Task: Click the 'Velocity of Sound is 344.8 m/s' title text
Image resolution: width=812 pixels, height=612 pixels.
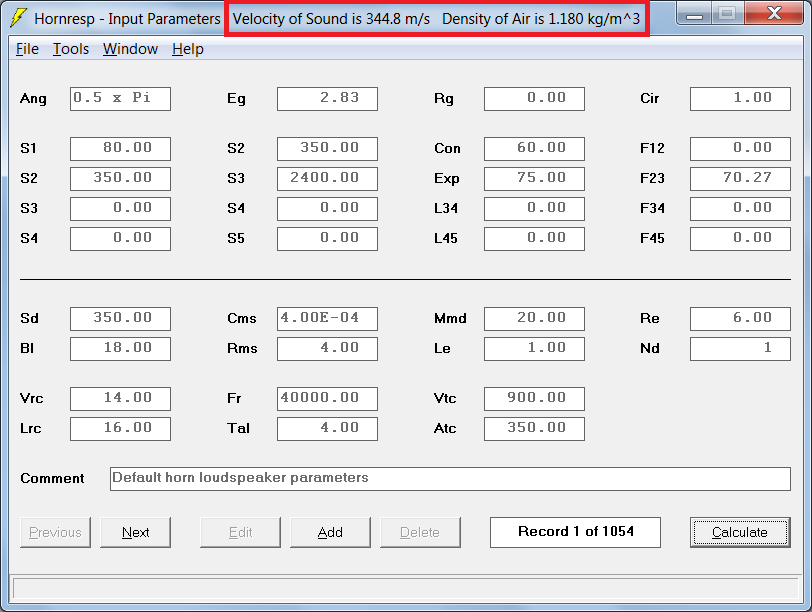Action: coord(331,19)
